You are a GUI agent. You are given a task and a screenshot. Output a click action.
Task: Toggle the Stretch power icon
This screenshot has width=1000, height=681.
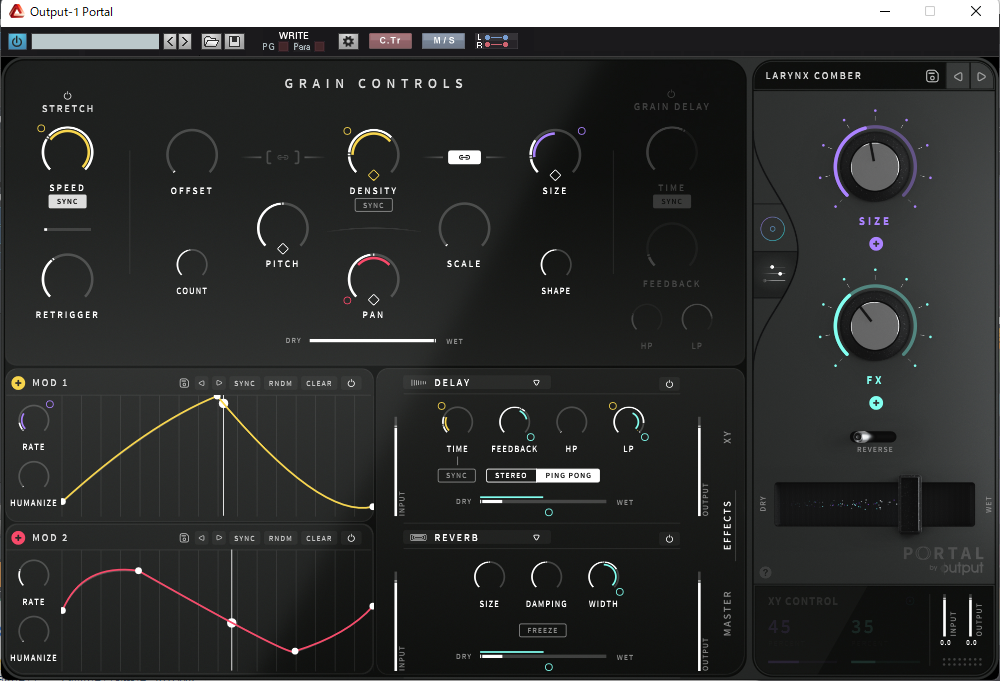click(x=68, y=96)
